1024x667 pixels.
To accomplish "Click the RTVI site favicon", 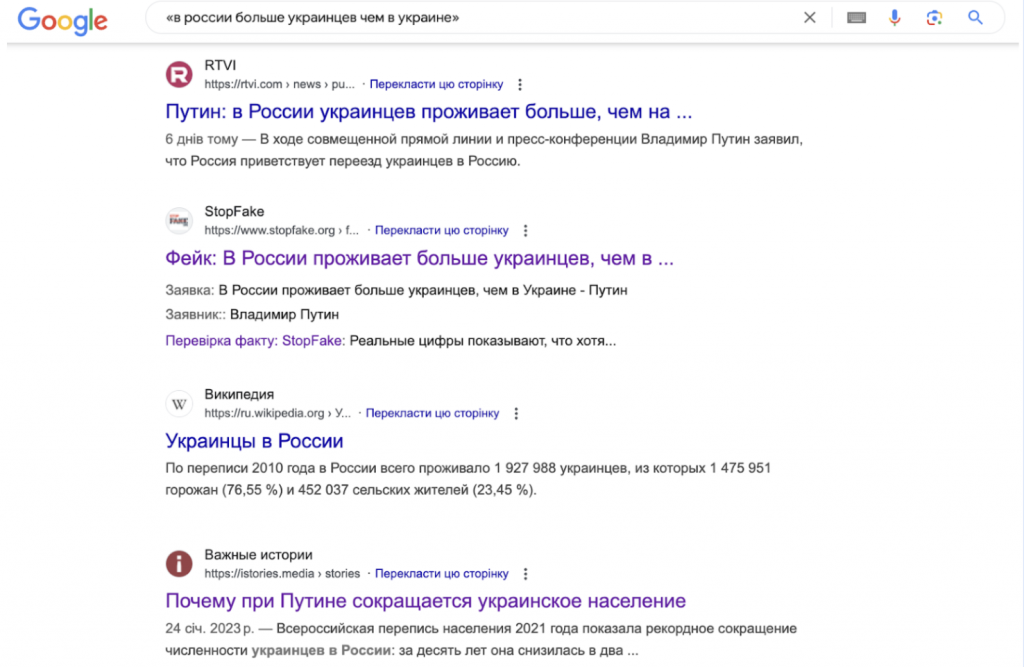I will click(x=179, y=75).
